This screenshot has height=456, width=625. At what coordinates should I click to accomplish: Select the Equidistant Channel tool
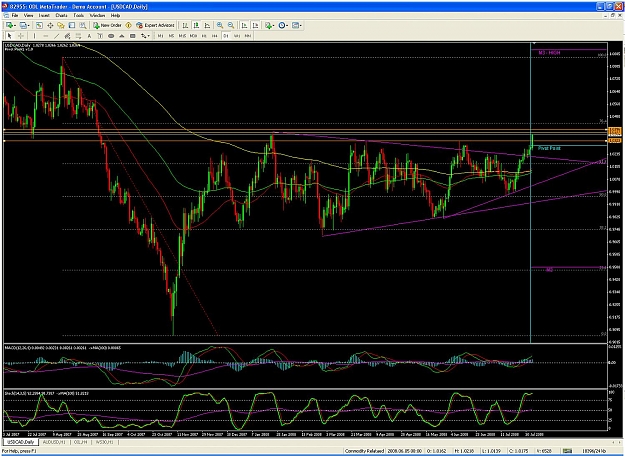click(x=67, y=36)
